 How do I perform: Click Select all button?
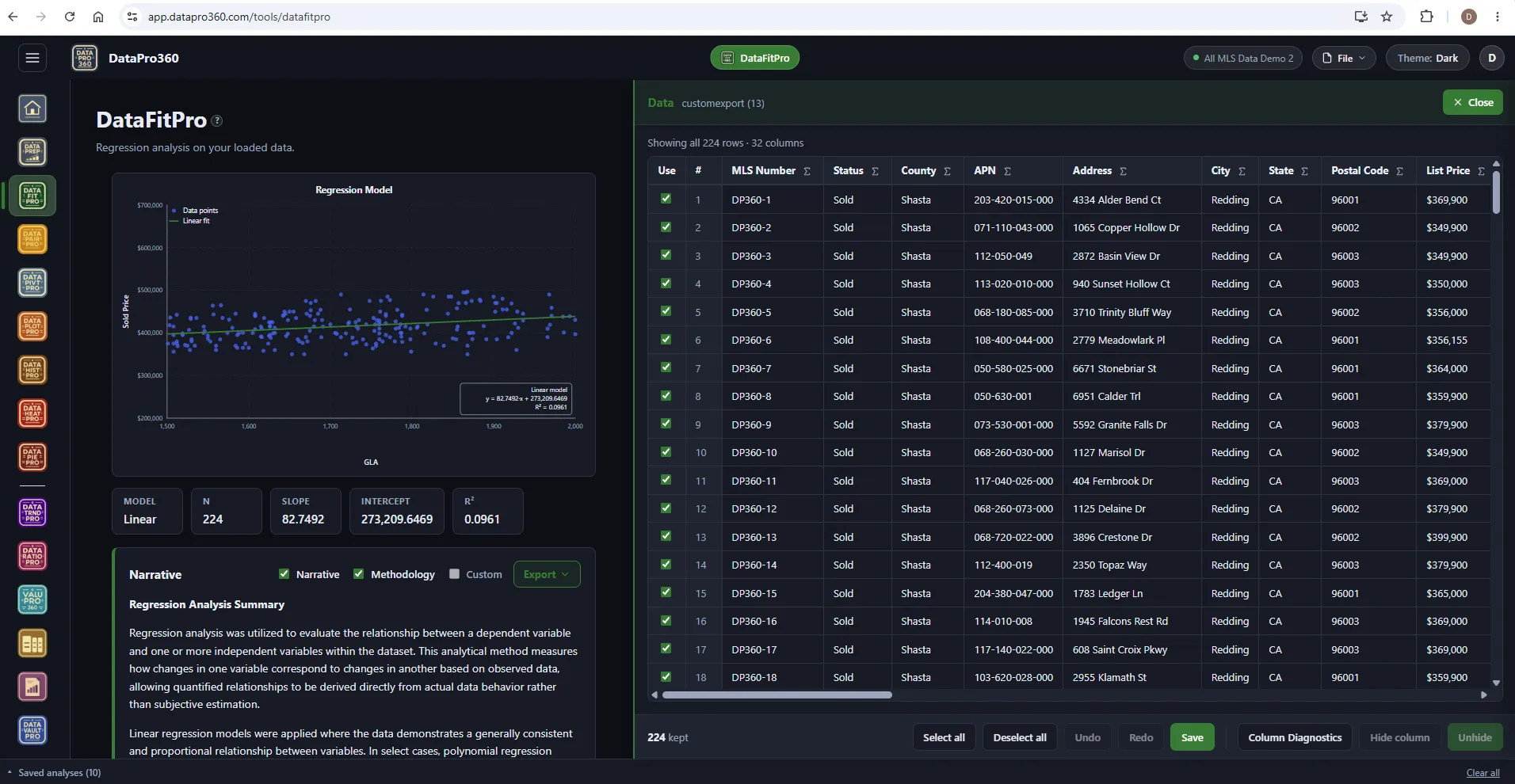(944, 737)
